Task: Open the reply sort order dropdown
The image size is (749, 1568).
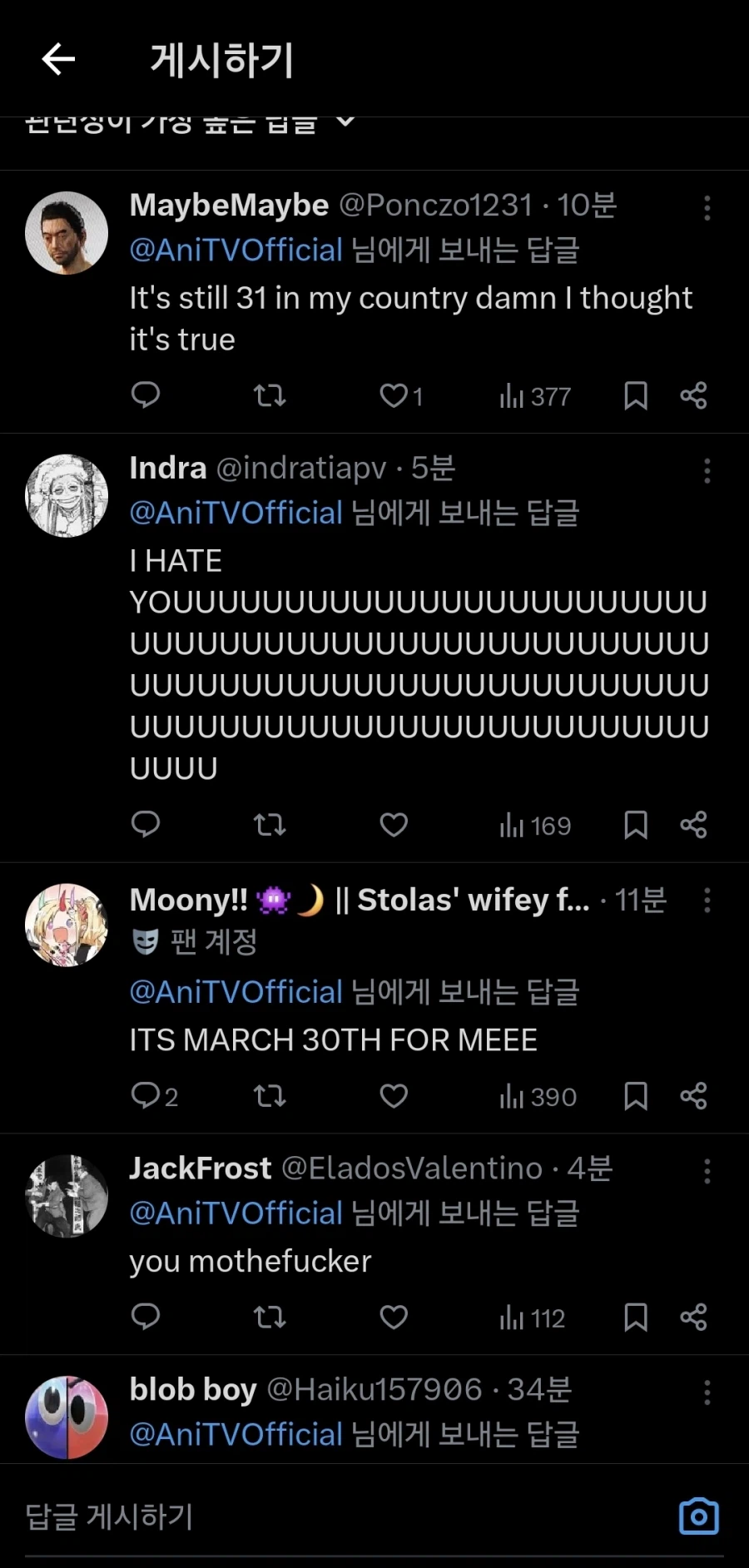Action: (x=345, y=122)
